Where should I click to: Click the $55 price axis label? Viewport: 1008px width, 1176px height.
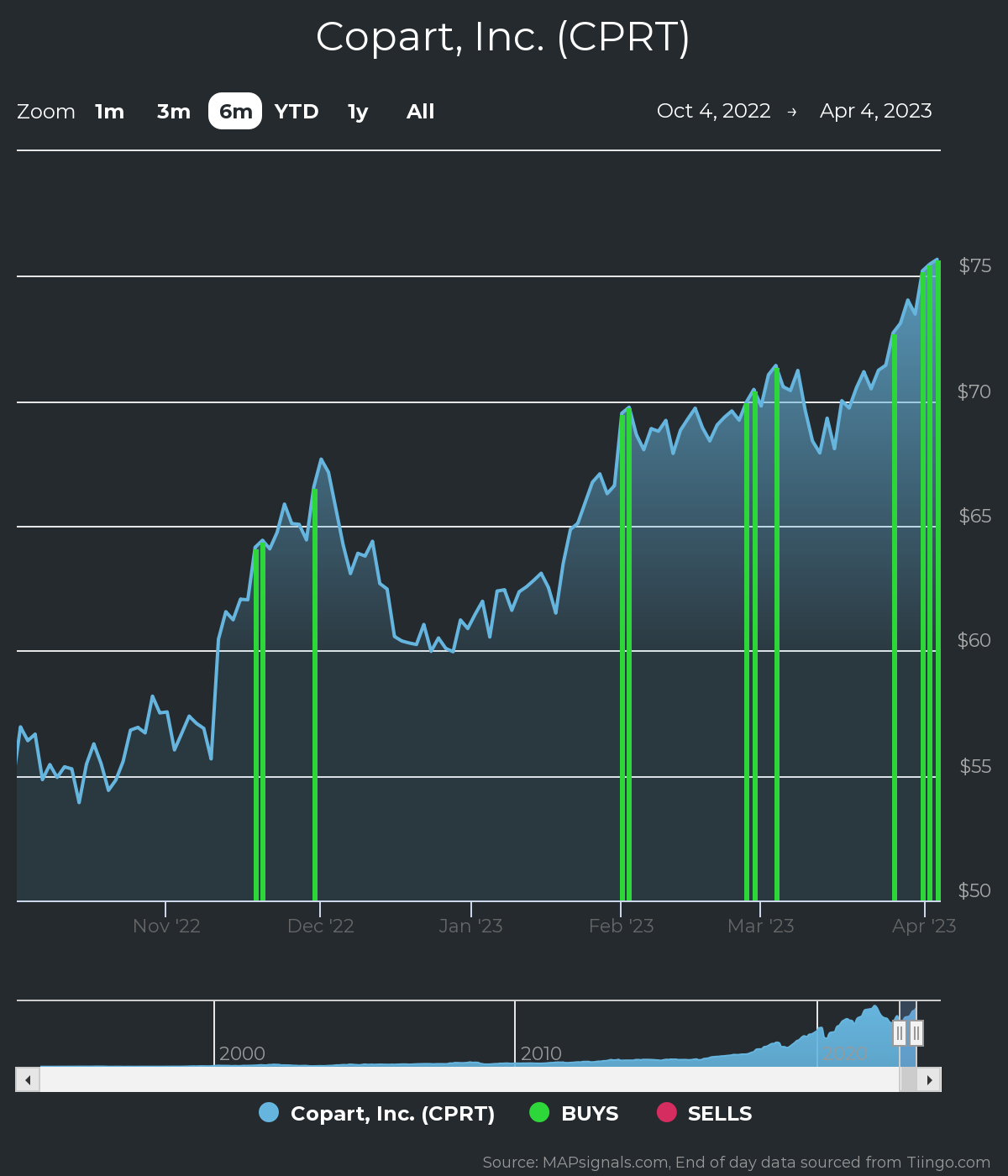coord(975,766)
